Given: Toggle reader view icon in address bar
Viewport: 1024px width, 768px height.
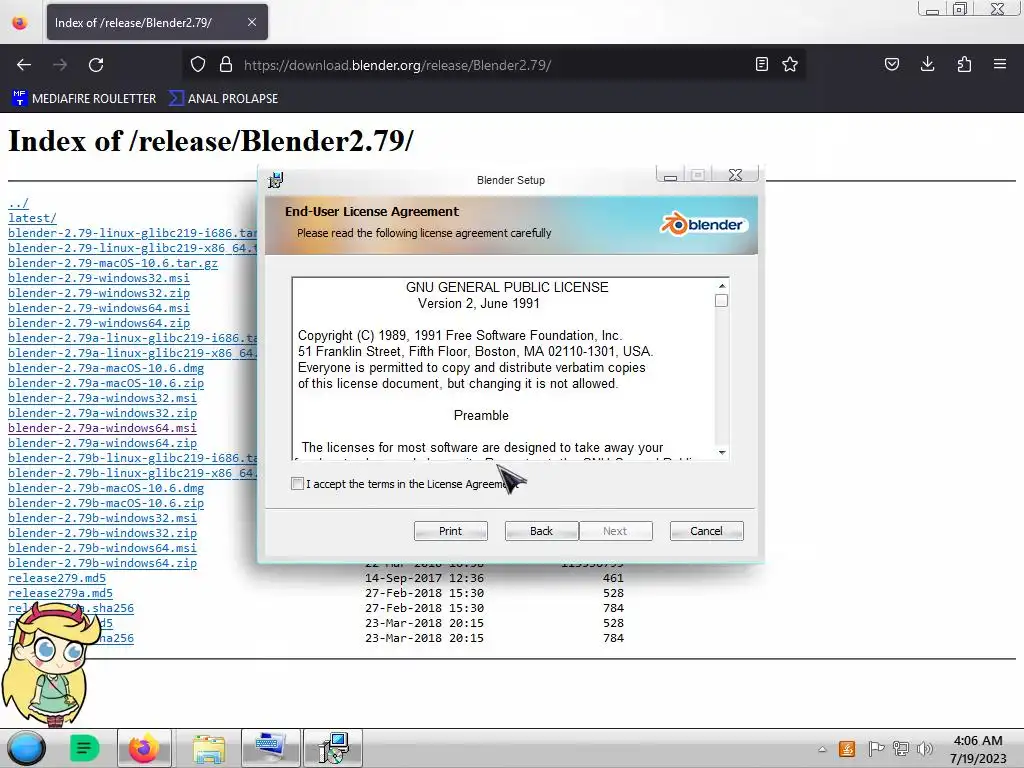Looking at the screenshot, I should coord(761,64).
